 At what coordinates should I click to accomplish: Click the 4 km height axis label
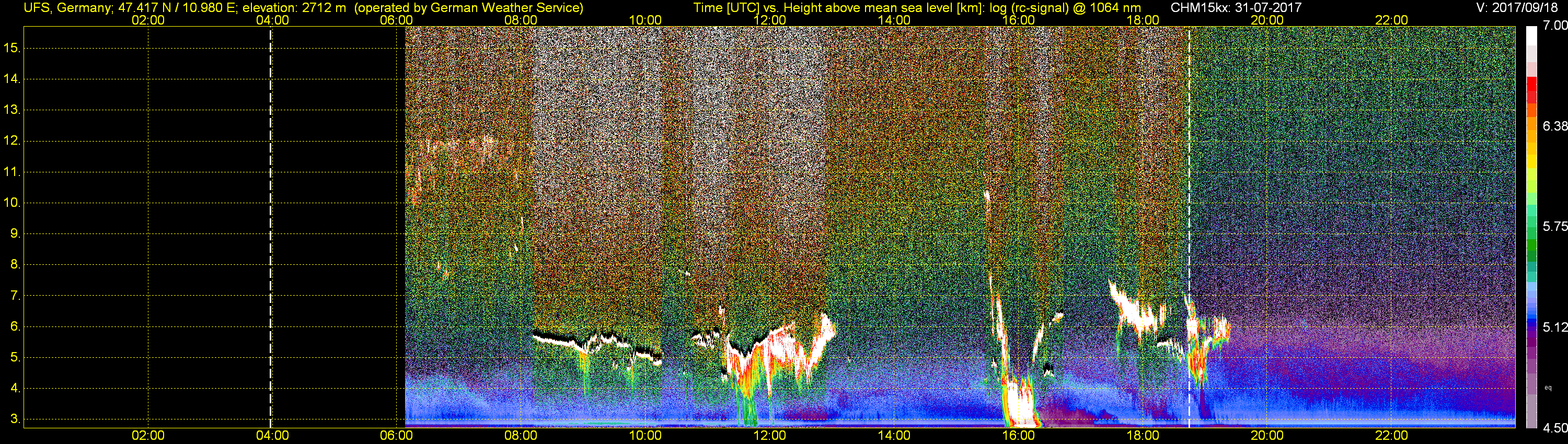point(15,388)
